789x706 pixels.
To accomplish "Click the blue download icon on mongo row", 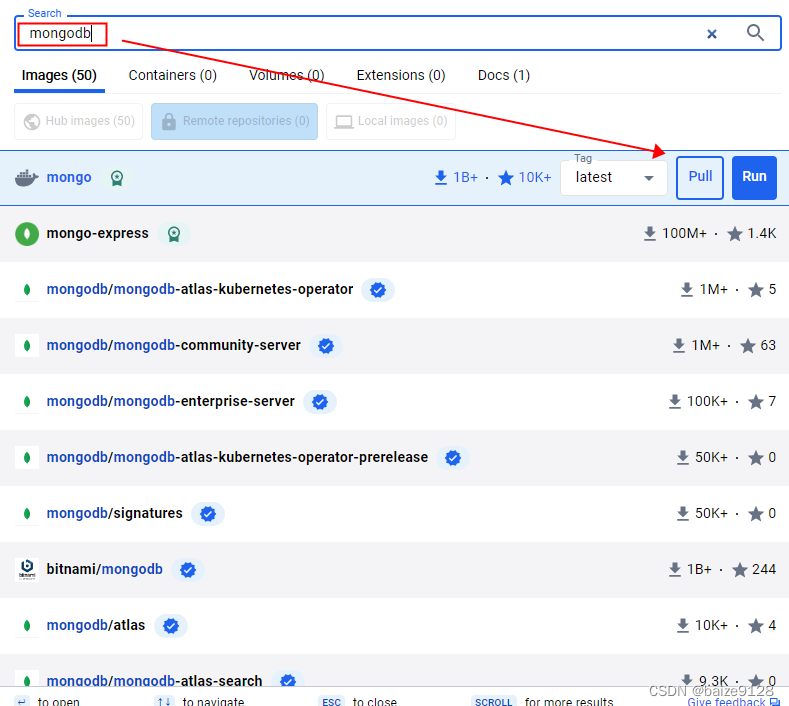I will pyautogui.click(x=441, y=178).
